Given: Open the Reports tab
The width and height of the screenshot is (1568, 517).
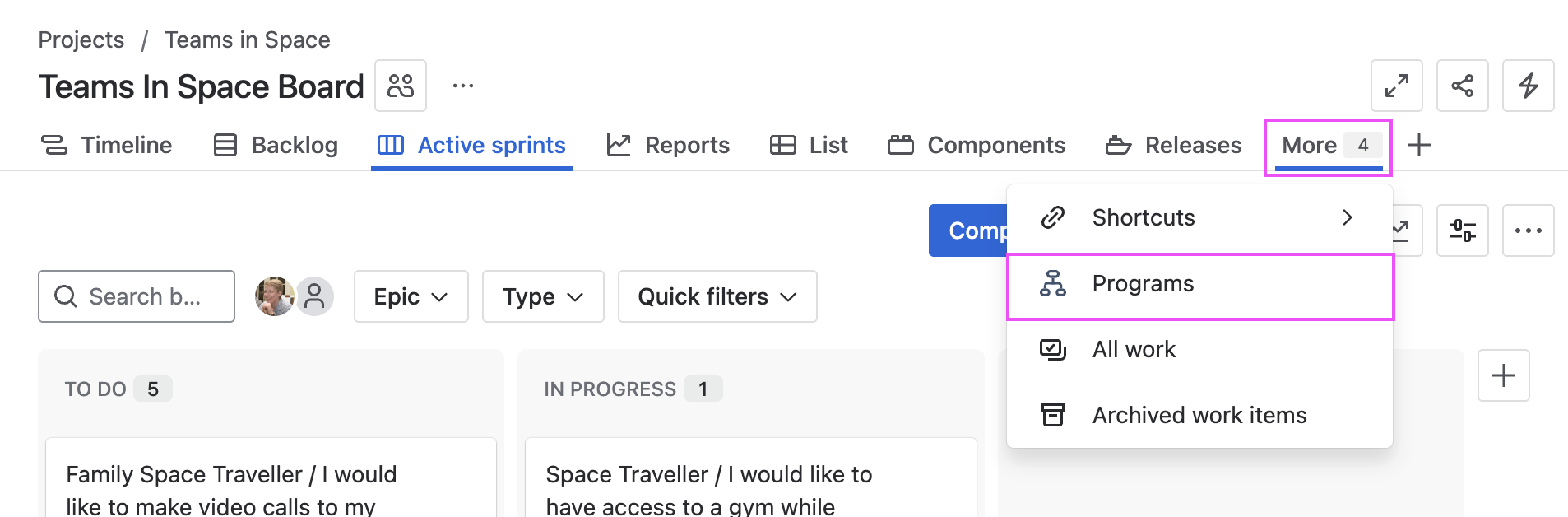Looking at the screenshot, I should tap(668, 146).
